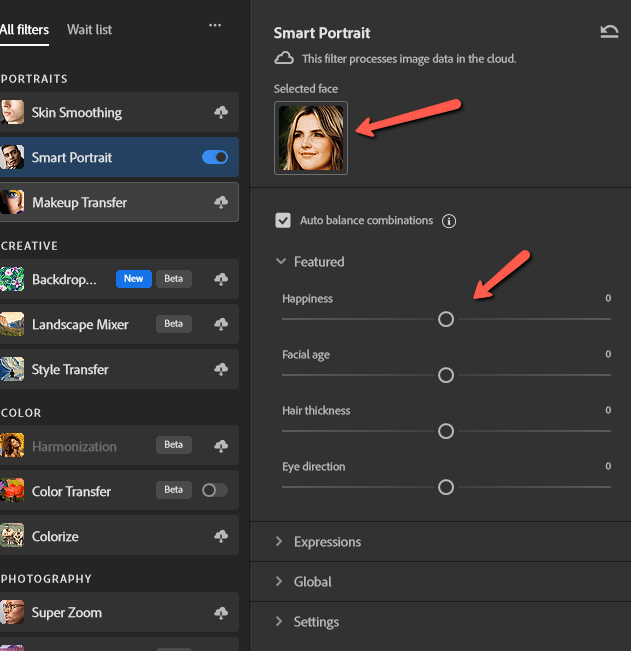The image size is (631, 651).
Task: Click Super Zoom cloud download icon
Action: [221, 612]
